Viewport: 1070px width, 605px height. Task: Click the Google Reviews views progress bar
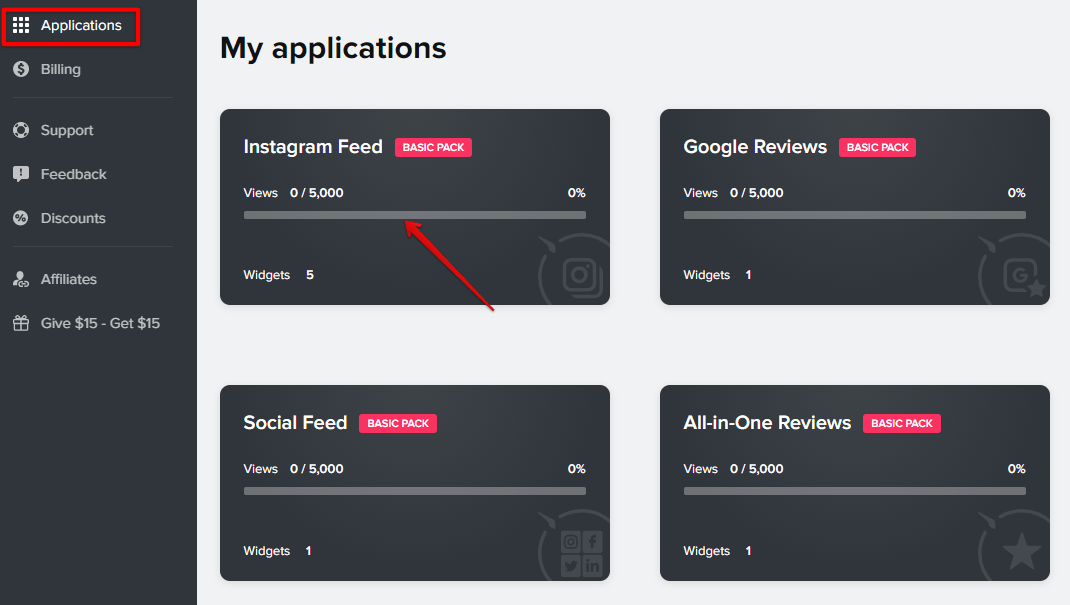click(854, 215)
